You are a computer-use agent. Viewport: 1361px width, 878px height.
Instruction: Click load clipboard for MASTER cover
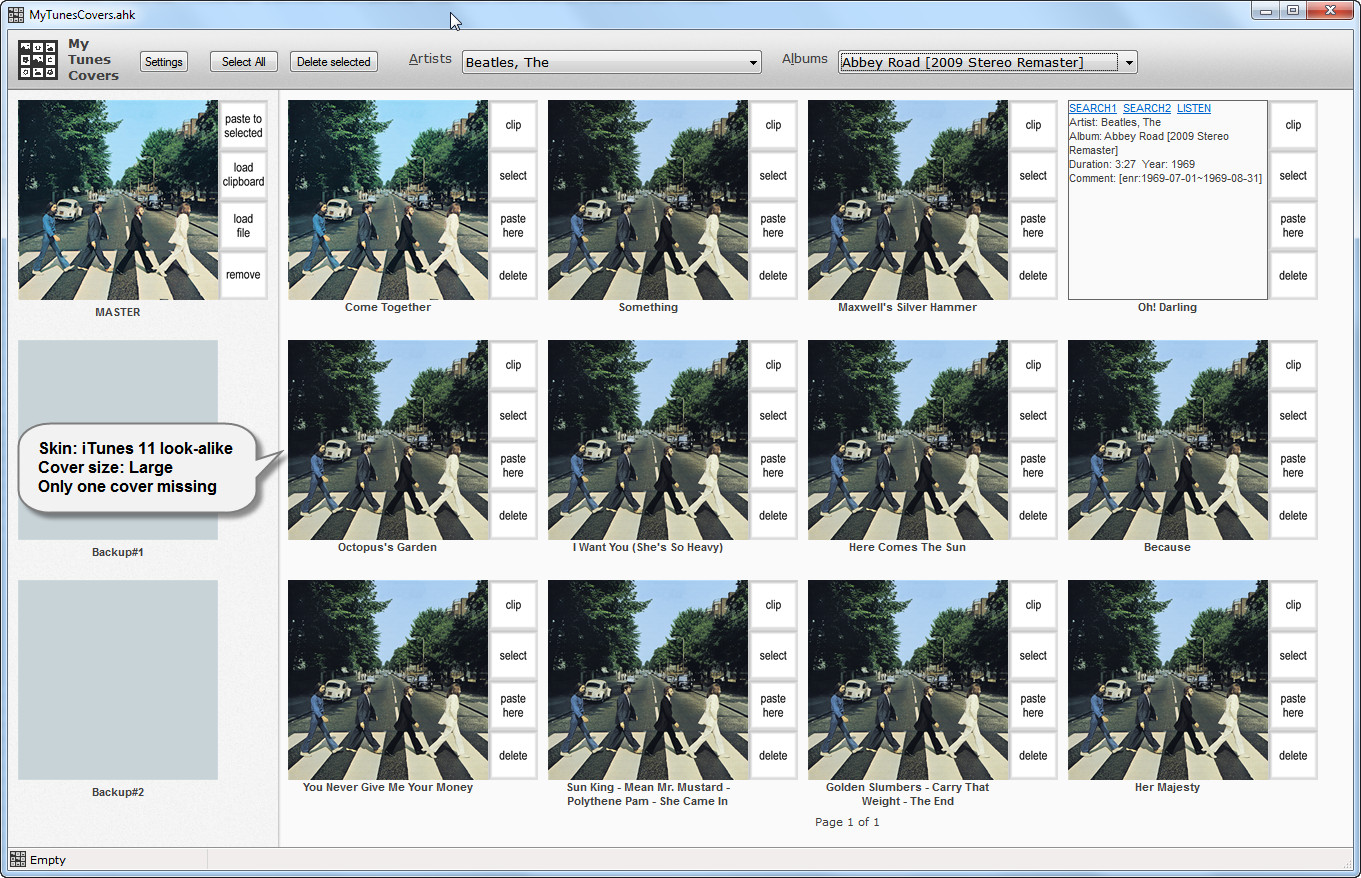[x=243, y=175]
